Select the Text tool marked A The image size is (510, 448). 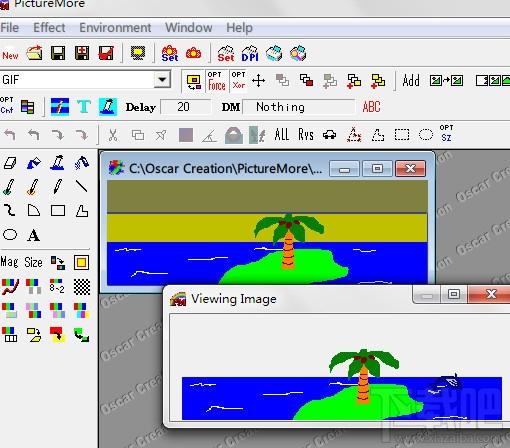click(33, 235)
